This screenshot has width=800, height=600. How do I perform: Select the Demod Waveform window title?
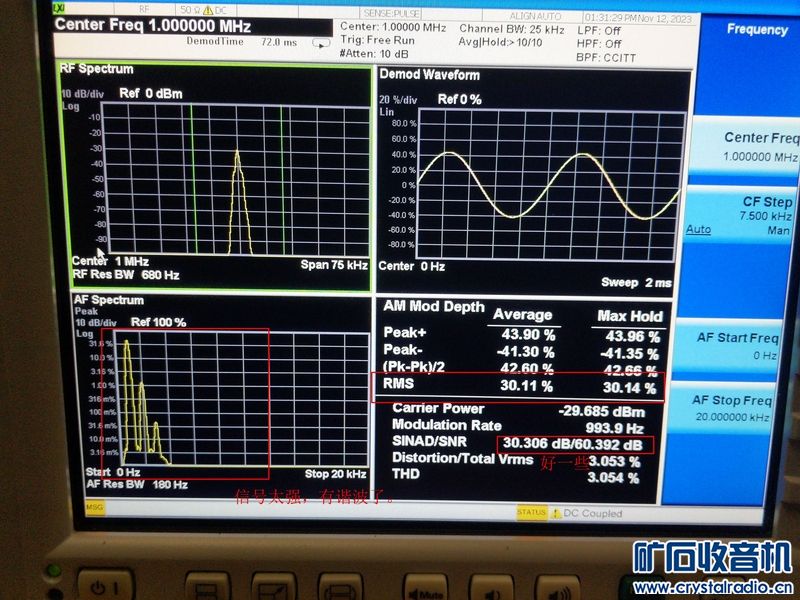click(430, 75)
